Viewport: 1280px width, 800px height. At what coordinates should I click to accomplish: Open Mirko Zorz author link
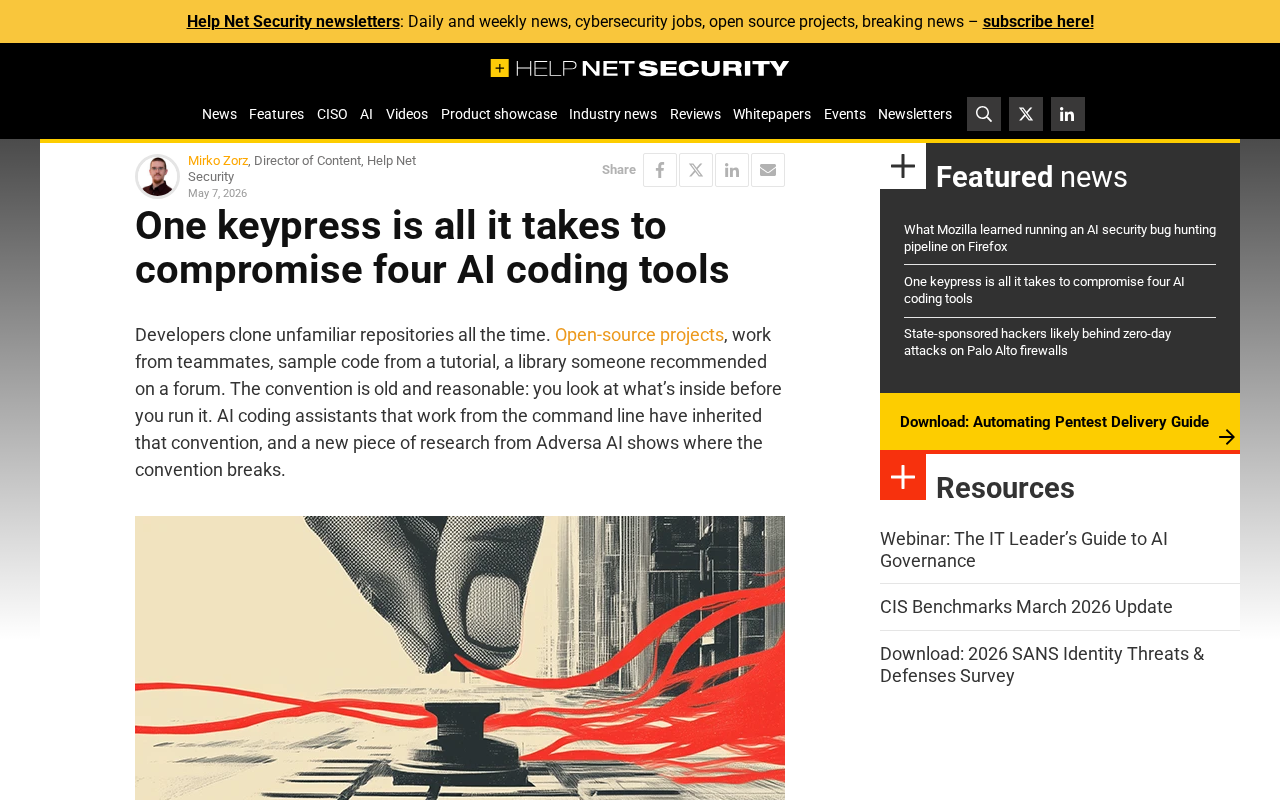pyautogui.click(x=218, y=161)
